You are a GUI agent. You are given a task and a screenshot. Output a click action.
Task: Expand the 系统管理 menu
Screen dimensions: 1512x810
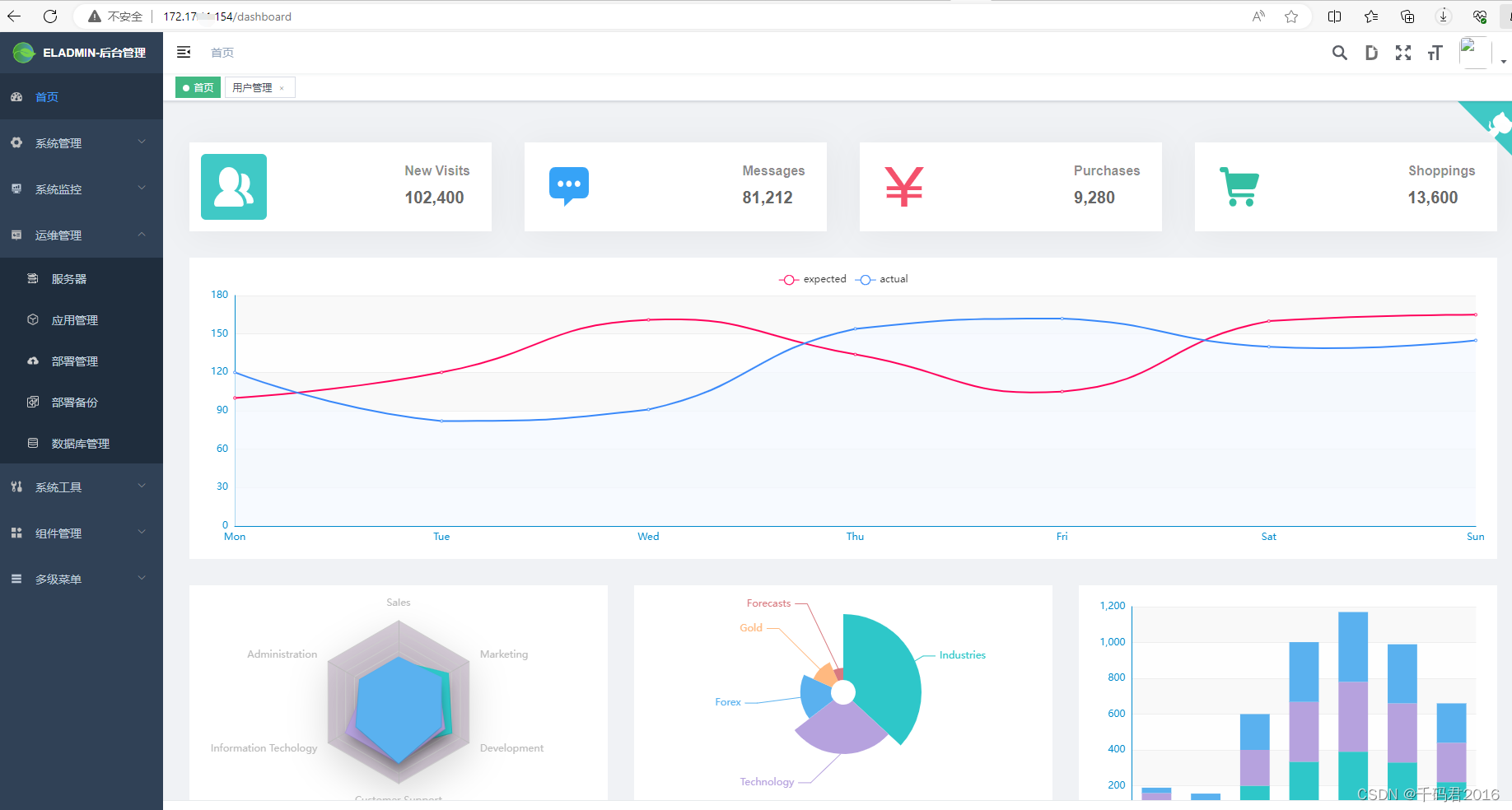[x=82, y=142]
